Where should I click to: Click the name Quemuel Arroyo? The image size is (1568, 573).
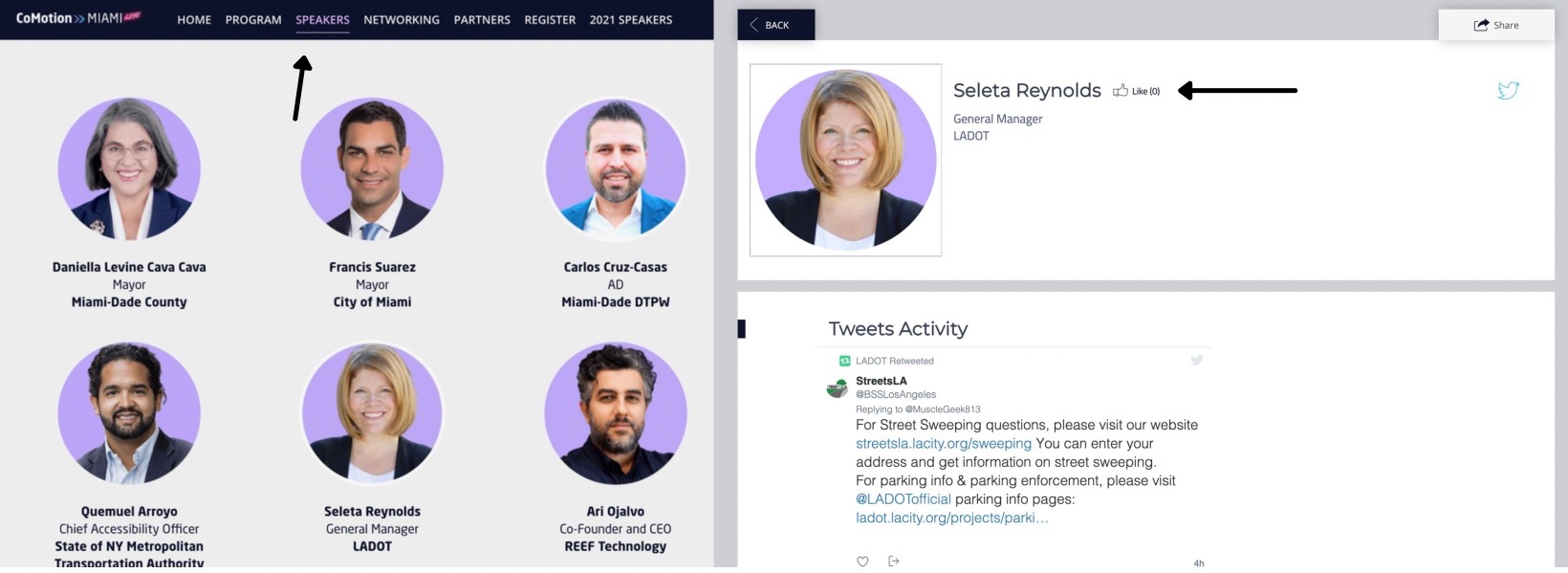[129, 512]
